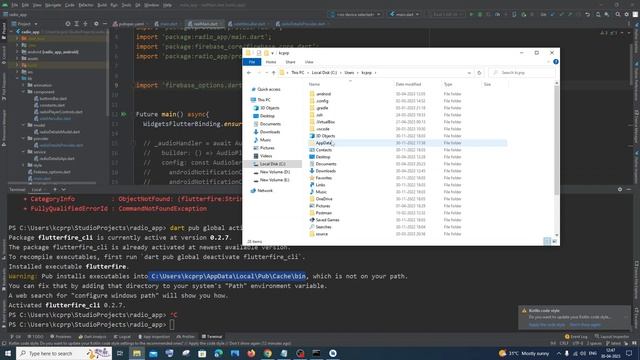Click the Windows Start button

[8, 353]
